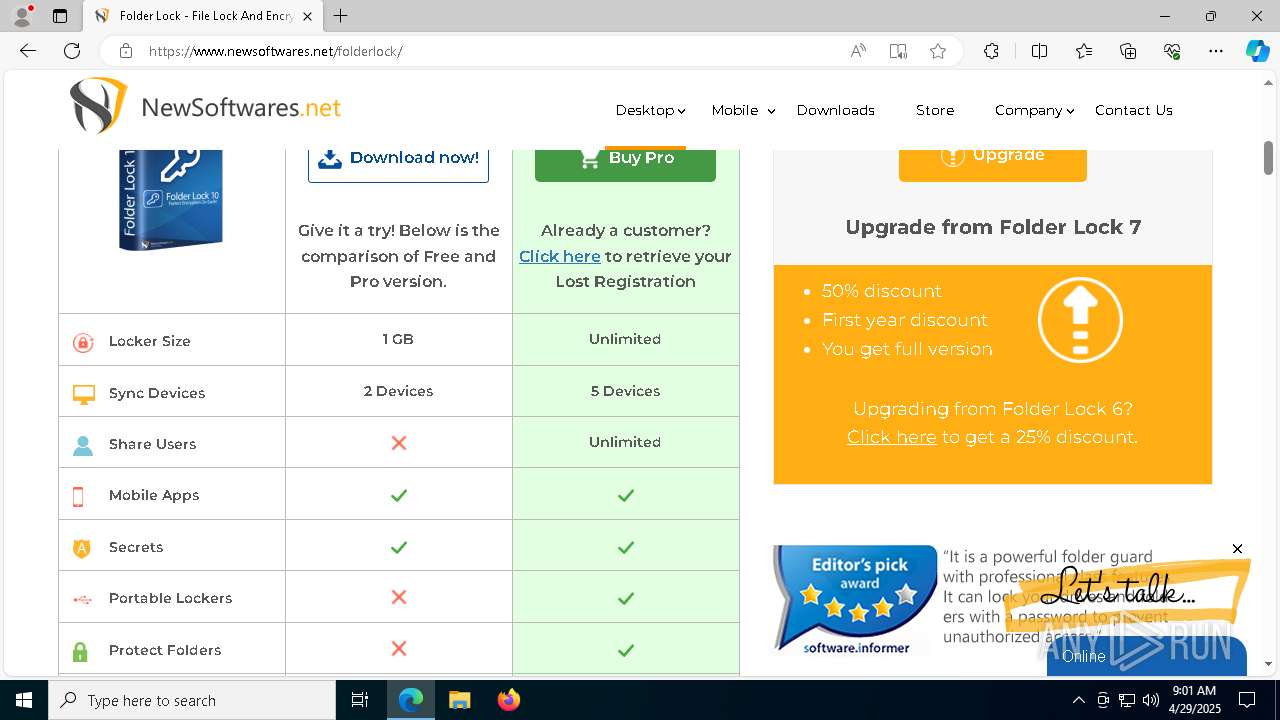The height and width of the screenshot is (720, 1280).
Task: Refresh the current page
Action: coord(72,51)
